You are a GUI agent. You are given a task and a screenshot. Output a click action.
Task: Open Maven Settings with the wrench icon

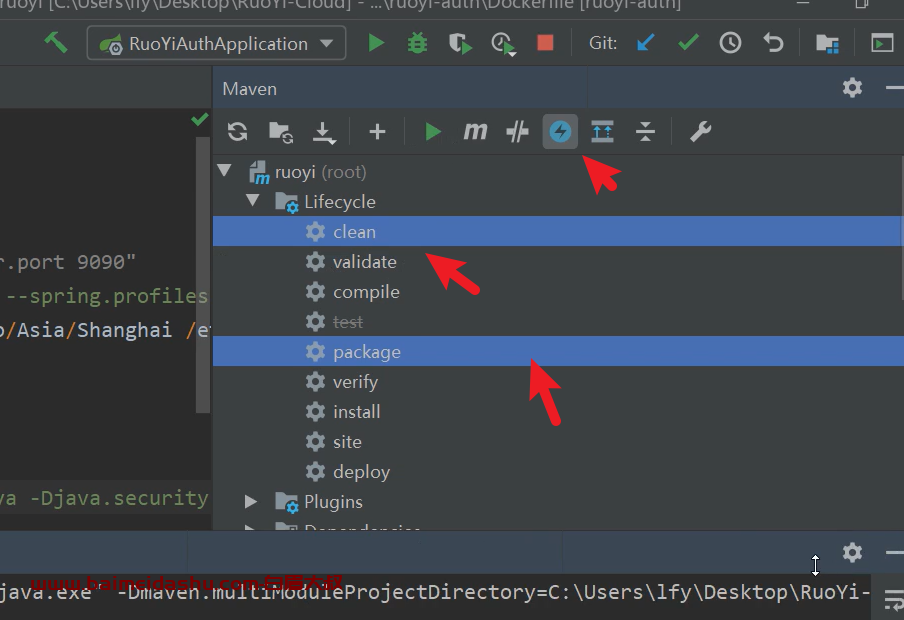click(700, 131)
